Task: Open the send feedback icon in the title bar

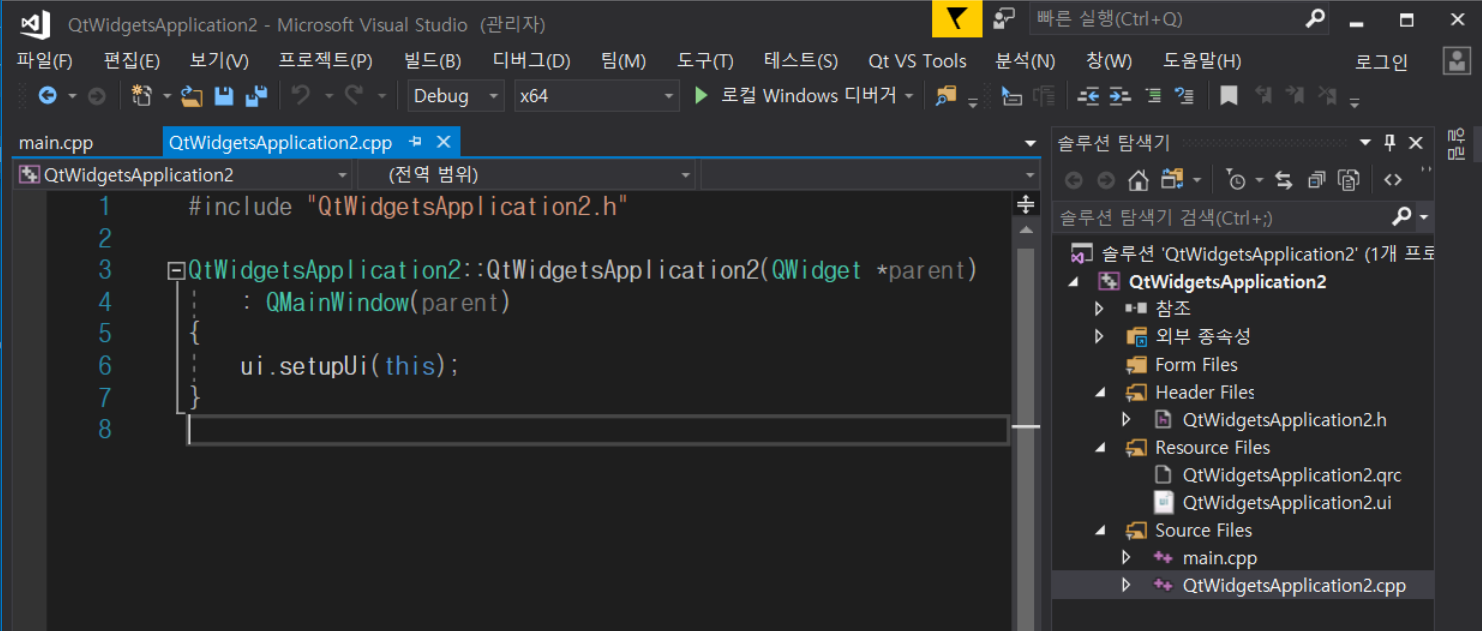Action: [x=1004, y=19]
